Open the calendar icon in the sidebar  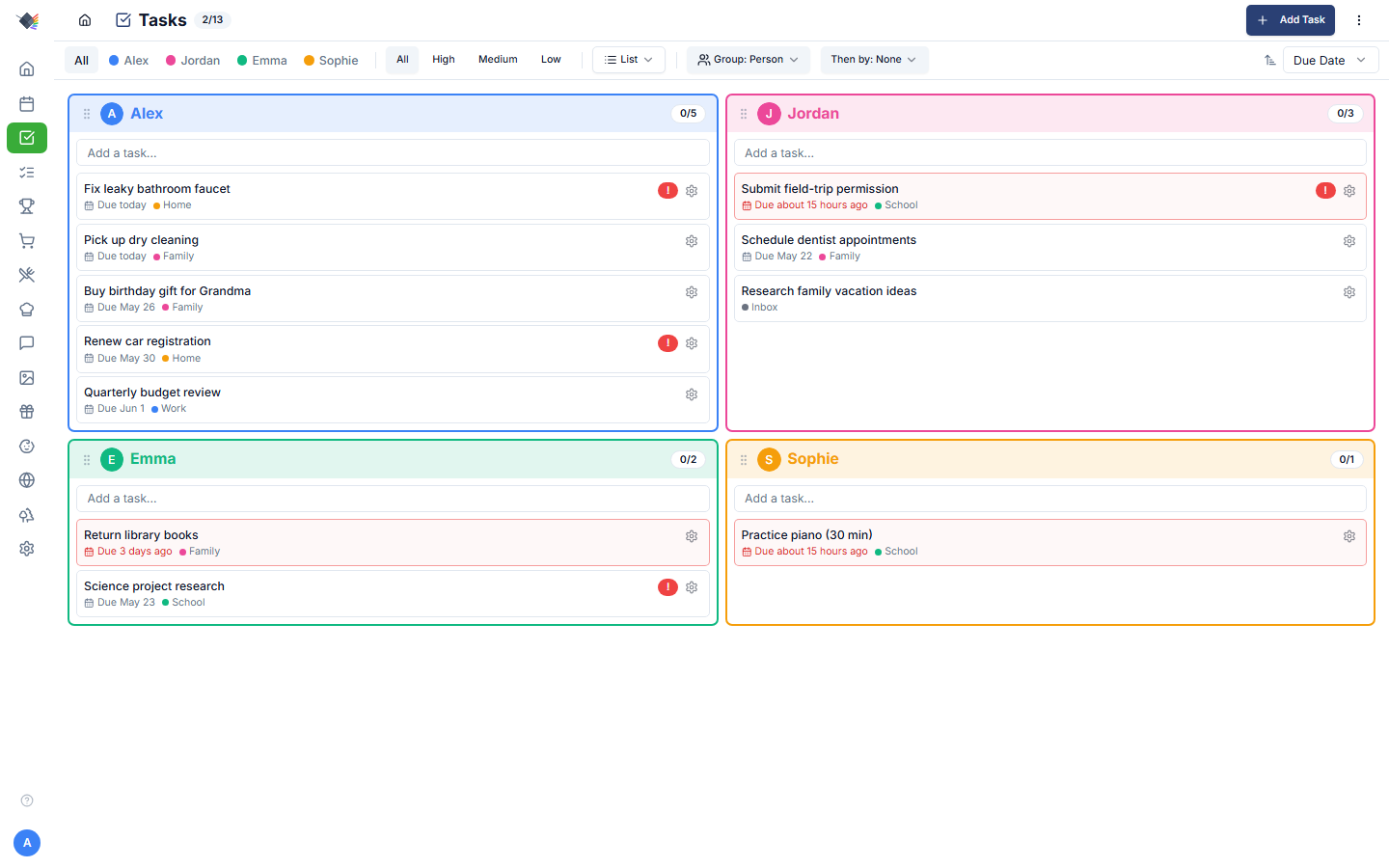(27, 103)
